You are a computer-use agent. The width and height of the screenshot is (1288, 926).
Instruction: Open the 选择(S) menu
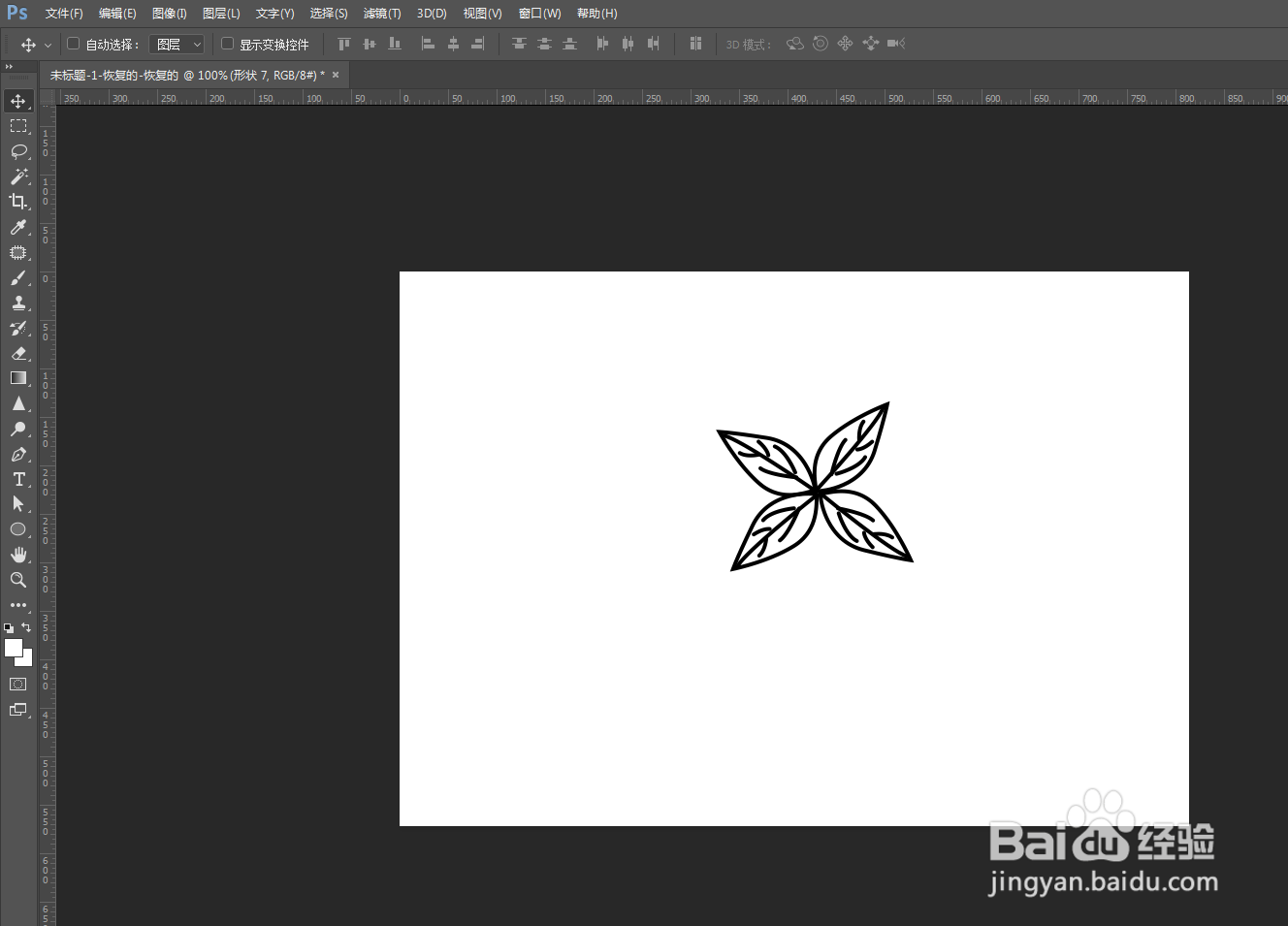click(329, 14)
